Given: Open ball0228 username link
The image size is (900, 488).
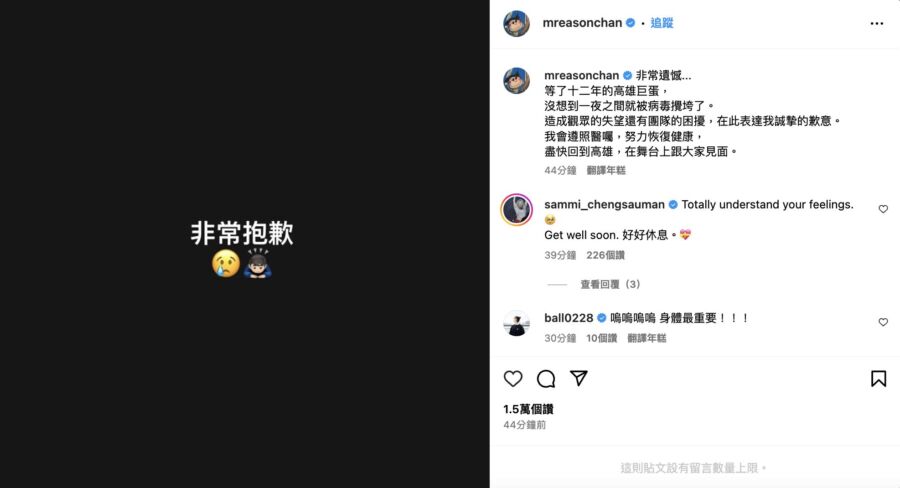Looking at the screenshot, I should click(x=569, y=318).
